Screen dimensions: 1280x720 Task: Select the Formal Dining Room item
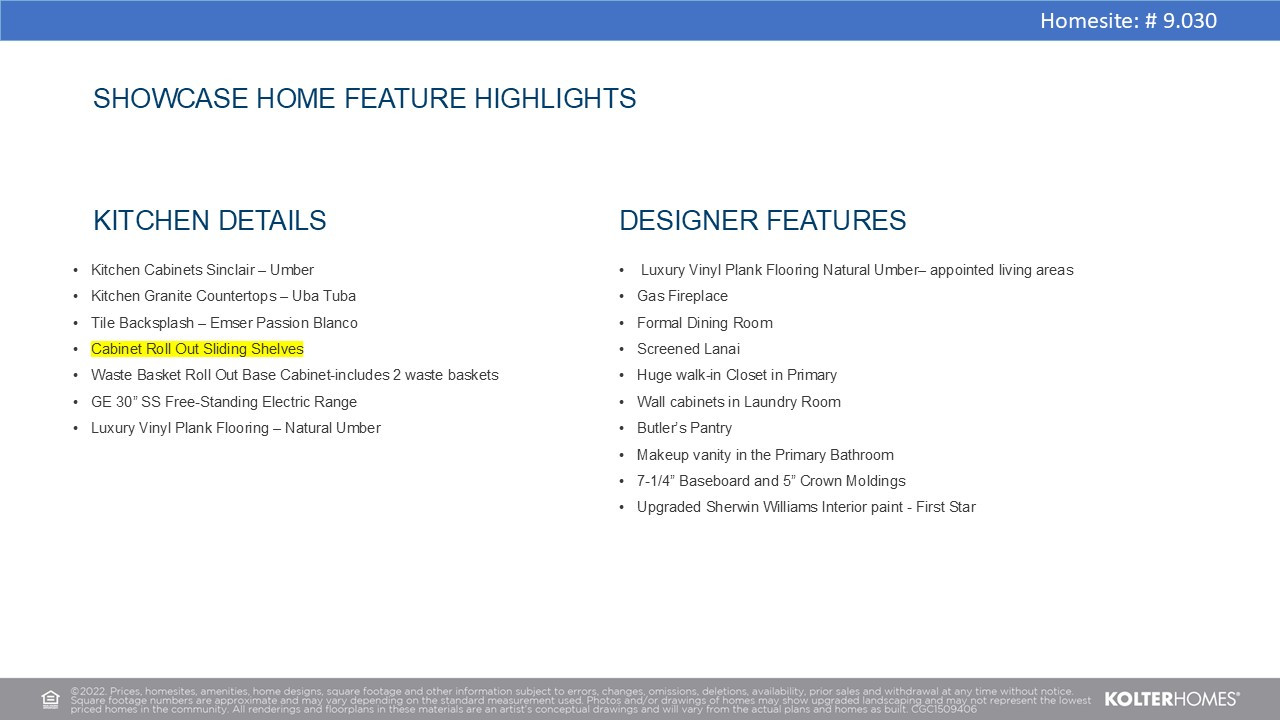click(704, 323)
